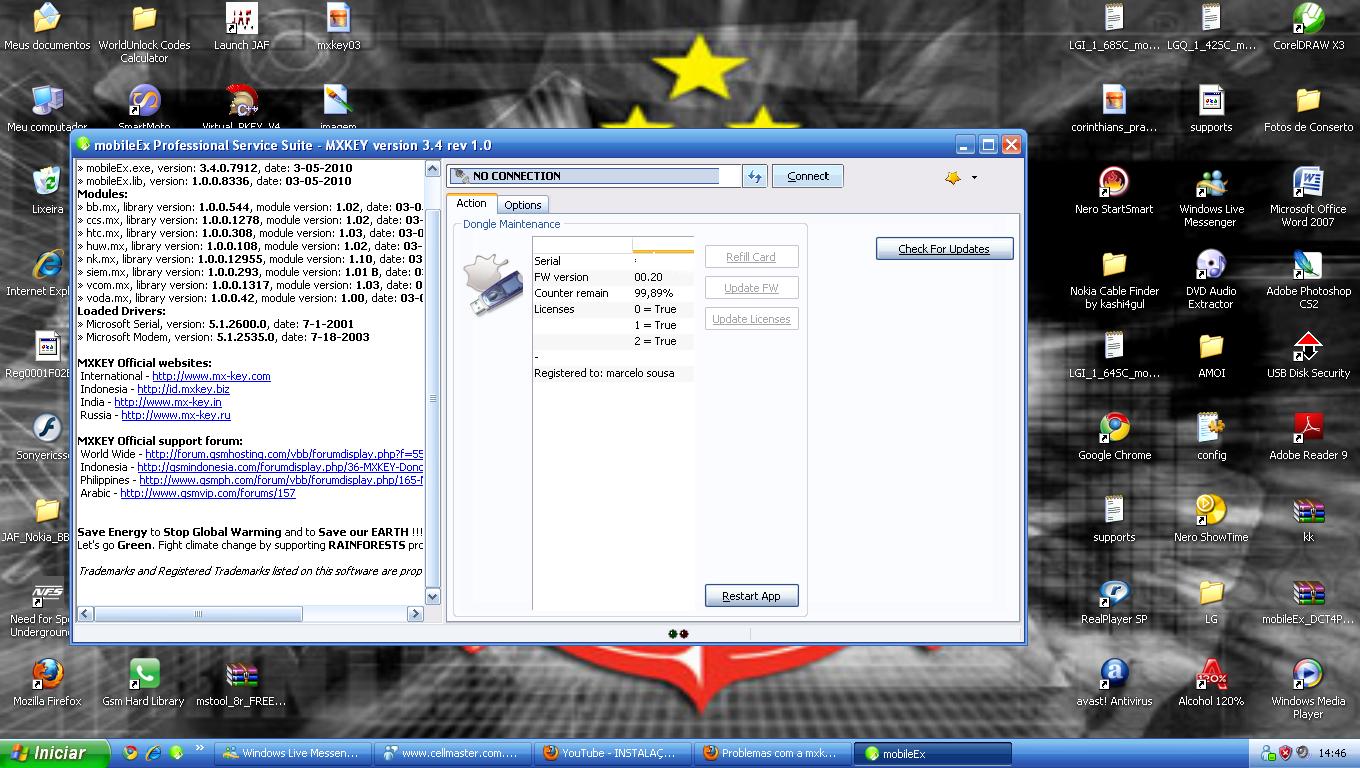Click the connection refresh arrows icon
Image resolution: width=1360 pixels, height=768 pixels.
click(755, 176)
